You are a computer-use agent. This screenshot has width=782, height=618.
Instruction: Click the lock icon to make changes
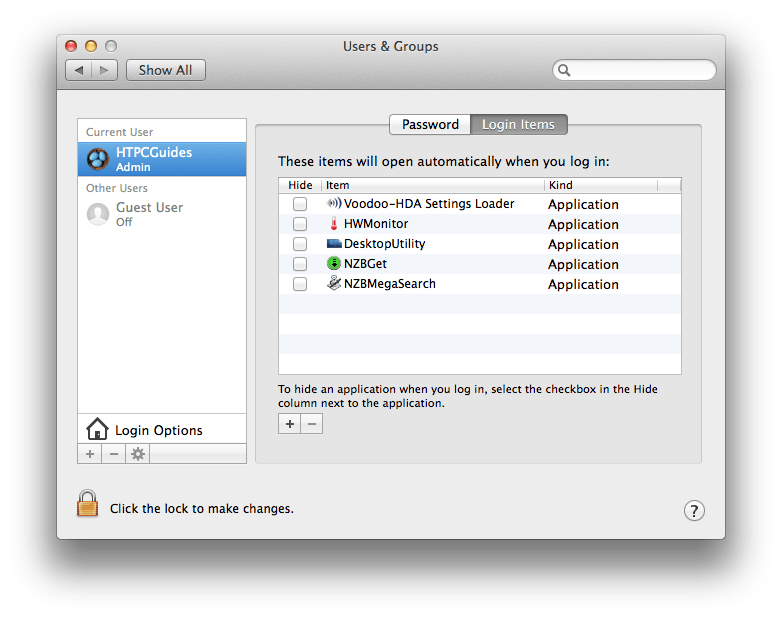click(88, 504)
